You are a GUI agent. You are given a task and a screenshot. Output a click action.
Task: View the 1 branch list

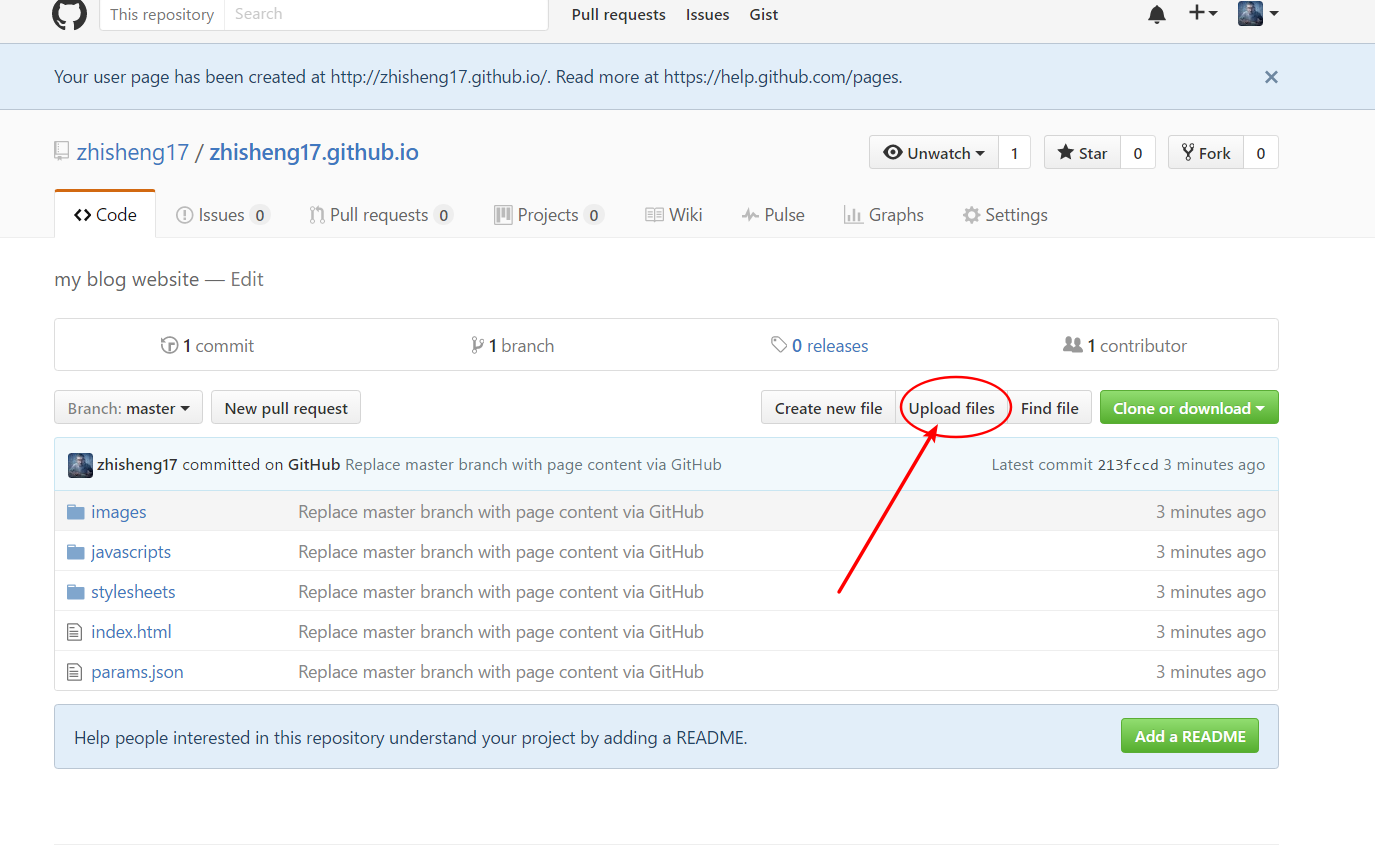point(512,345)
